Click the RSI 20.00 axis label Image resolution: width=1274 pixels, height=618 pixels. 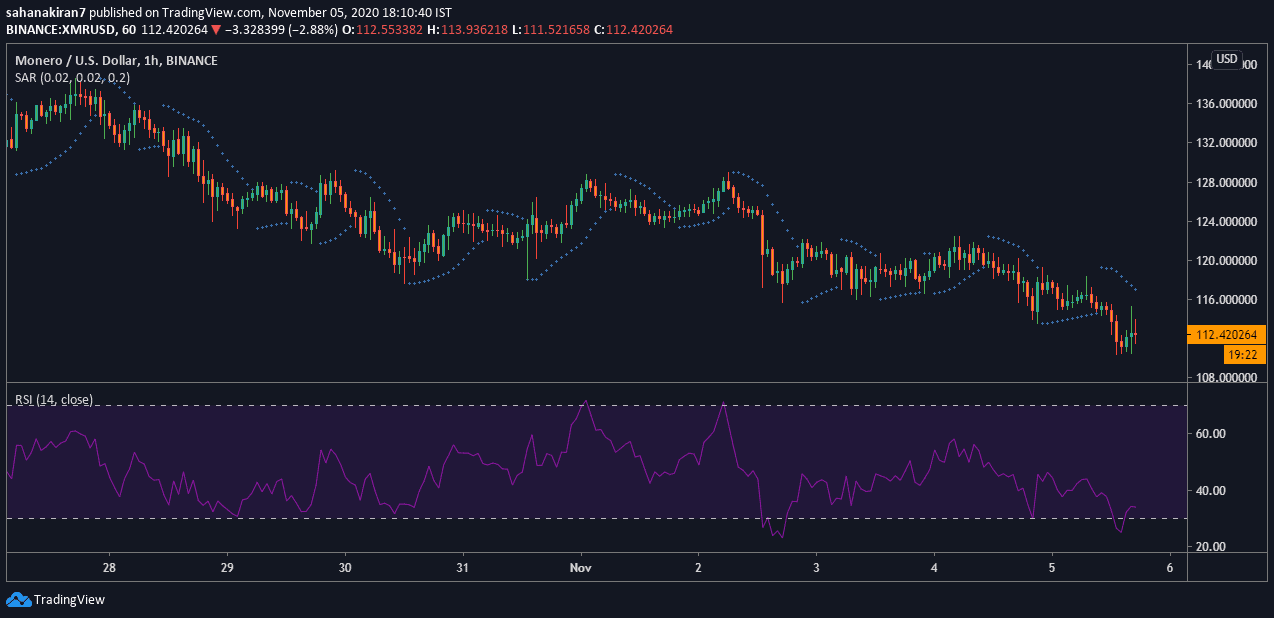[x=1210, y=547]
